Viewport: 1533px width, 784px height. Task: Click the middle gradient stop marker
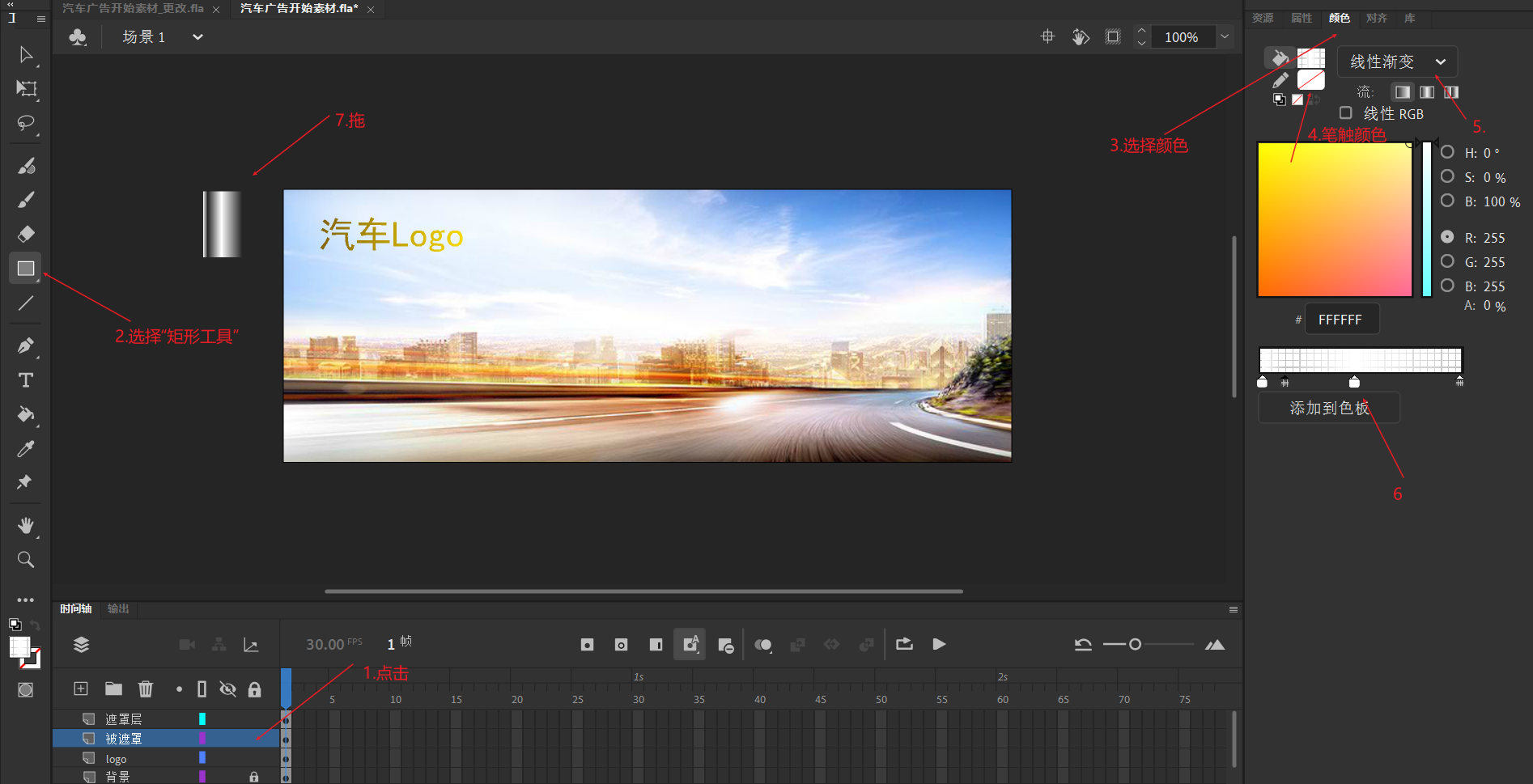click(1354, 382)
